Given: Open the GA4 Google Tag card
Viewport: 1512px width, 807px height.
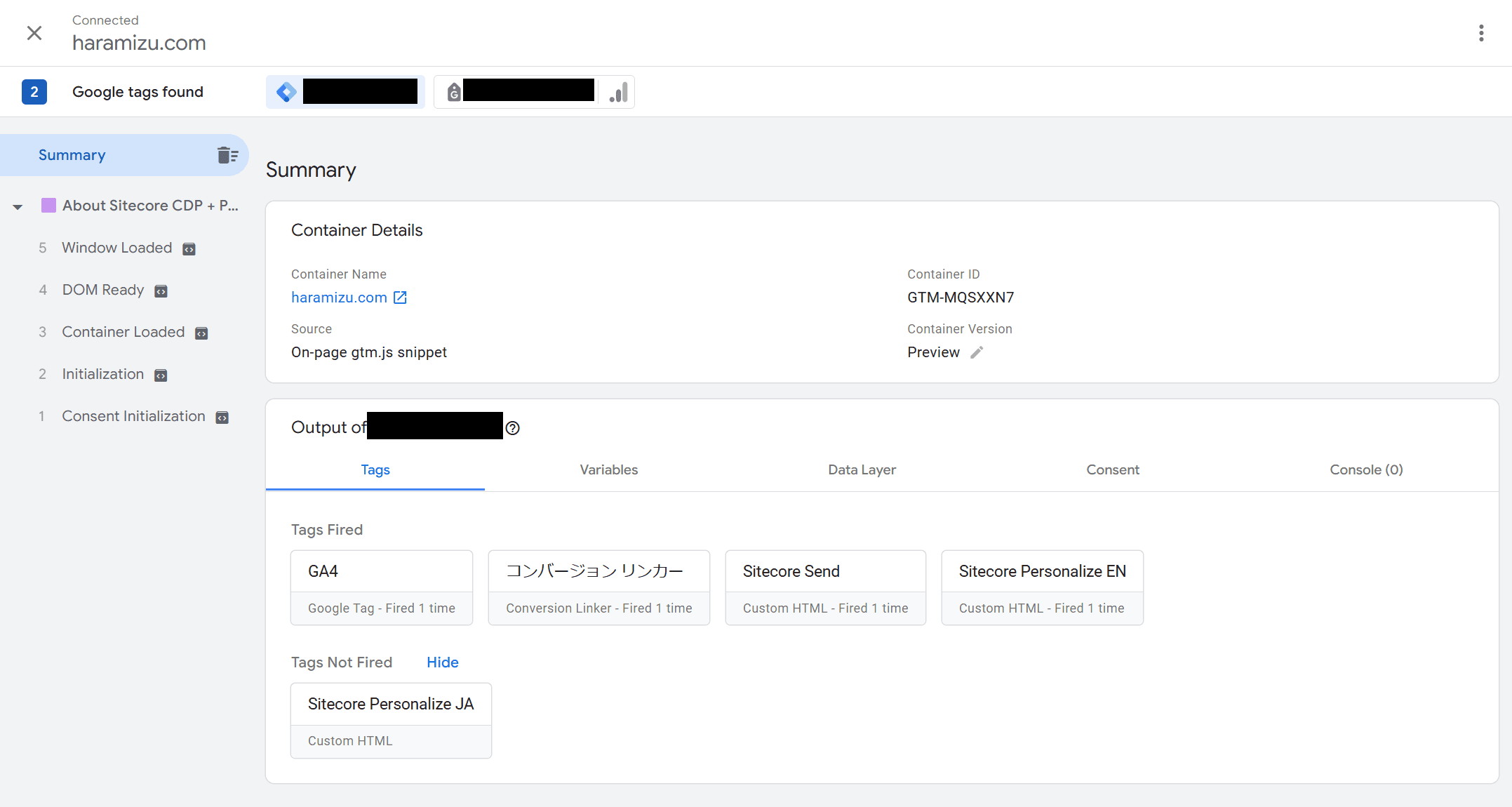Looking at the screenshot, I should 381,587.
